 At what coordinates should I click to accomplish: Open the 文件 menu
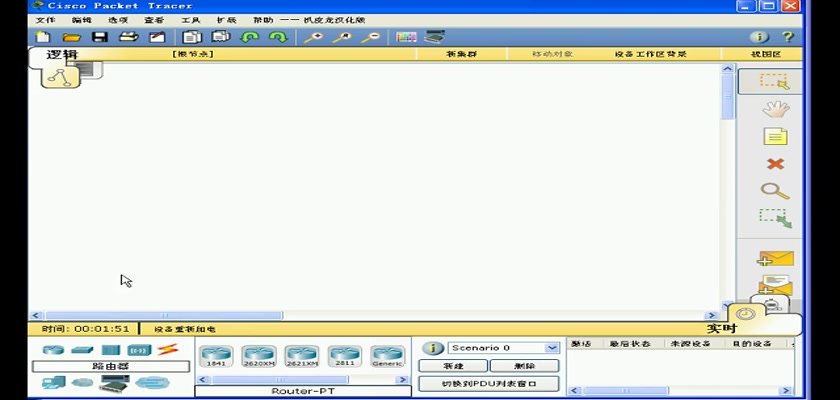click(46, 20)
